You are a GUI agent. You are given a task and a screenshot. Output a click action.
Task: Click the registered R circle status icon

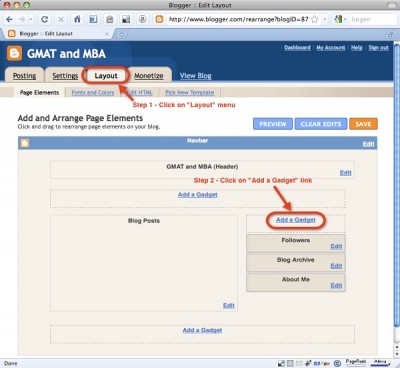pos(337,363)
